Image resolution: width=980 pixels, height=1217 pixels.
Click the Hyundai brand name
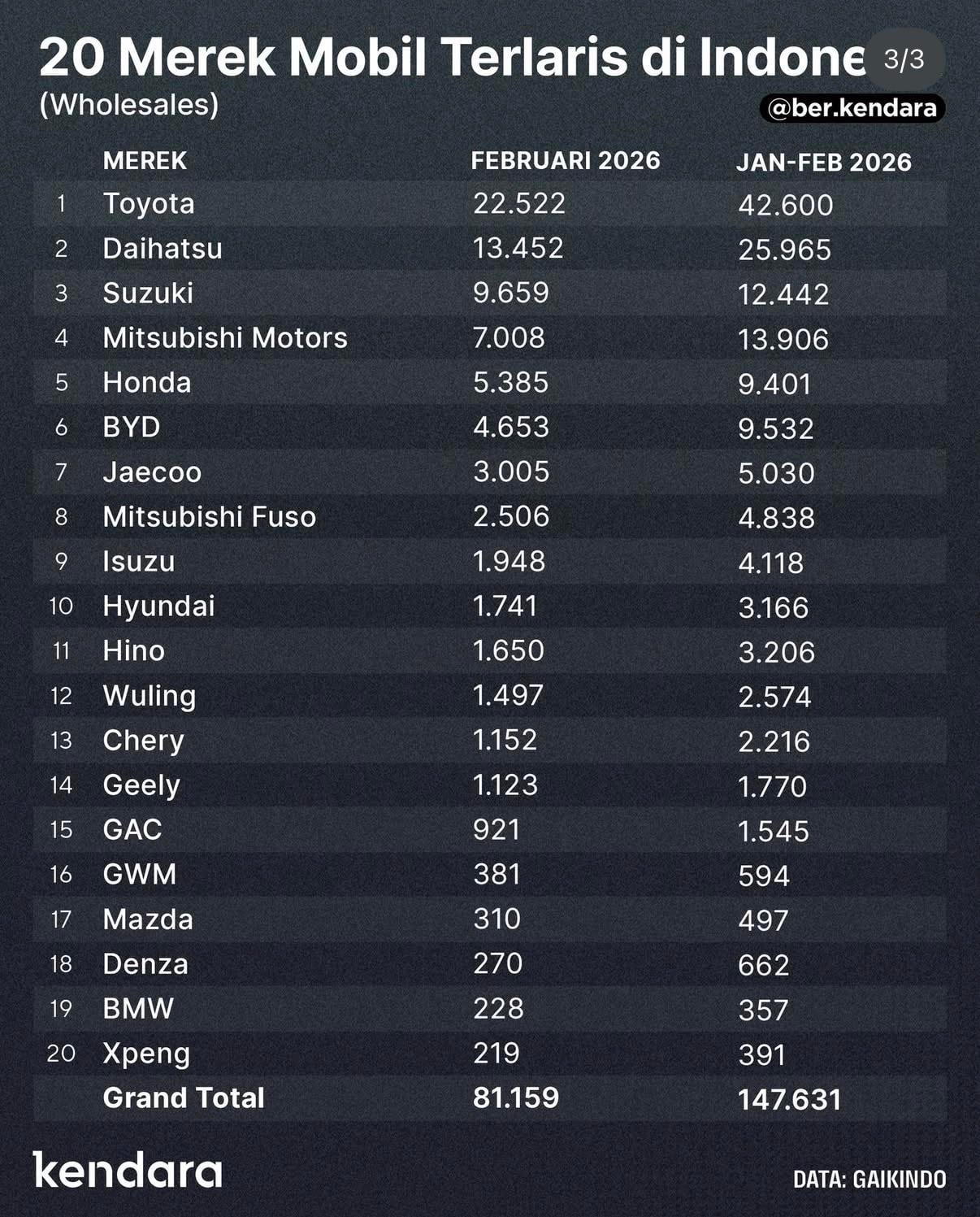coord(159,606)
